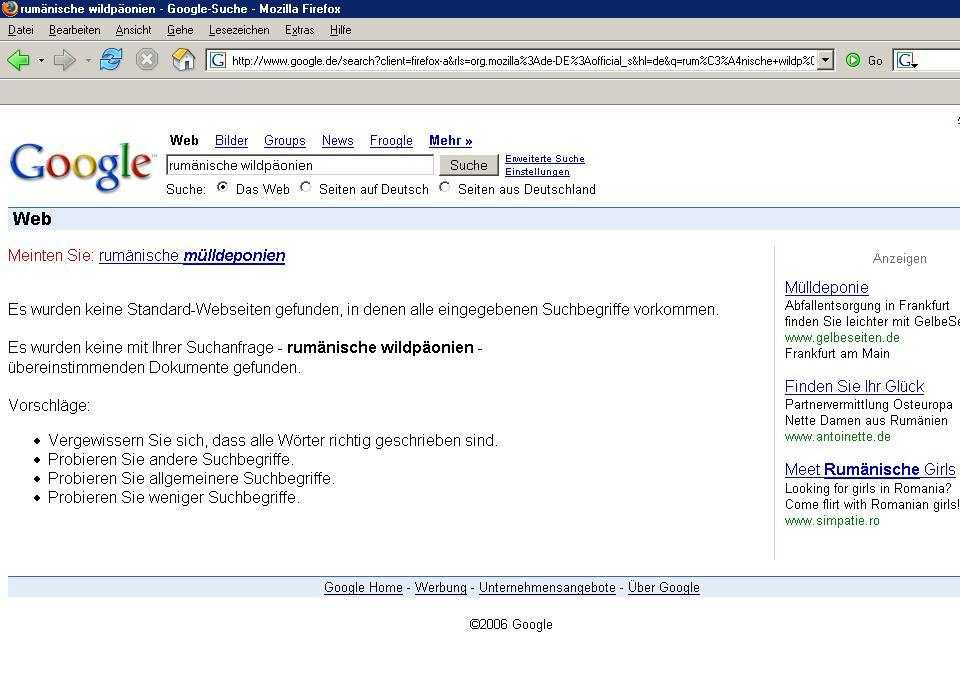Click the ©2006 Google copyright text
This screenshot has height=694, width=960.
pyautogui.click(x=511, y=625)
